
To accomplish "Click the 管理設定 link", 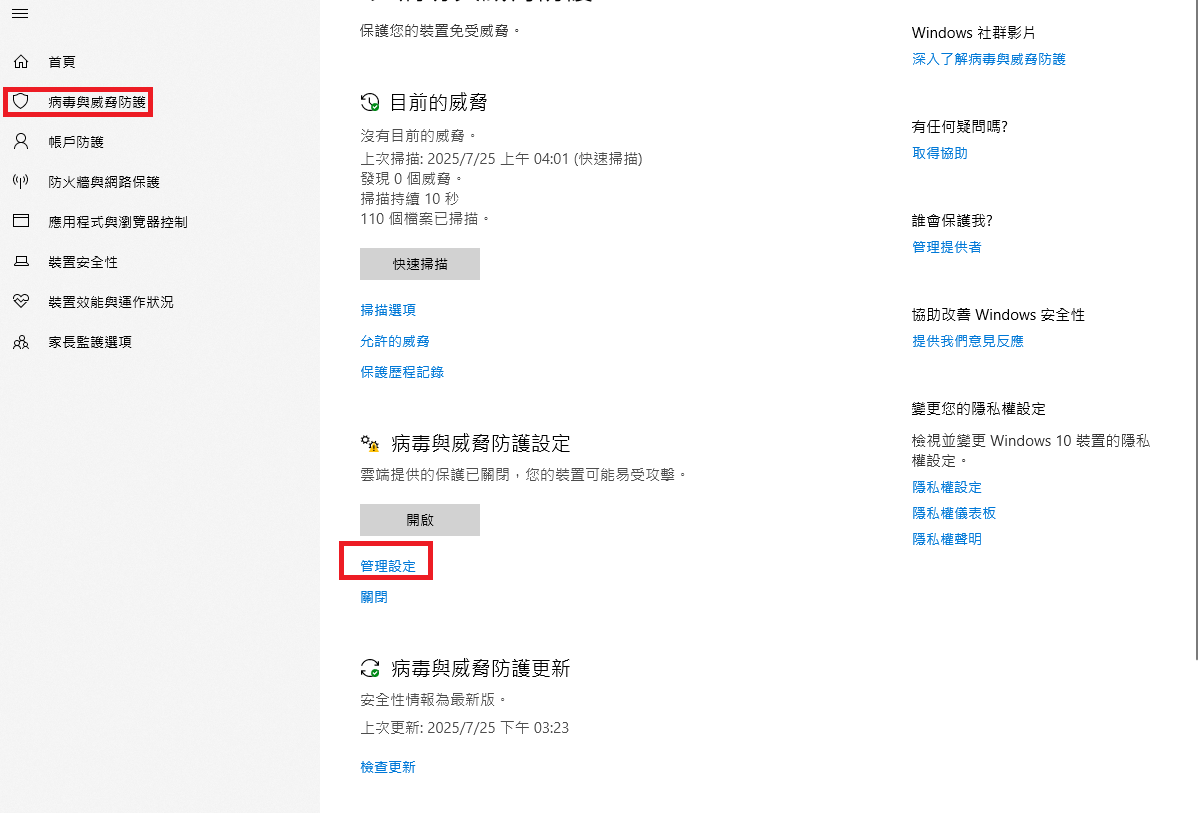I will 388,566.
